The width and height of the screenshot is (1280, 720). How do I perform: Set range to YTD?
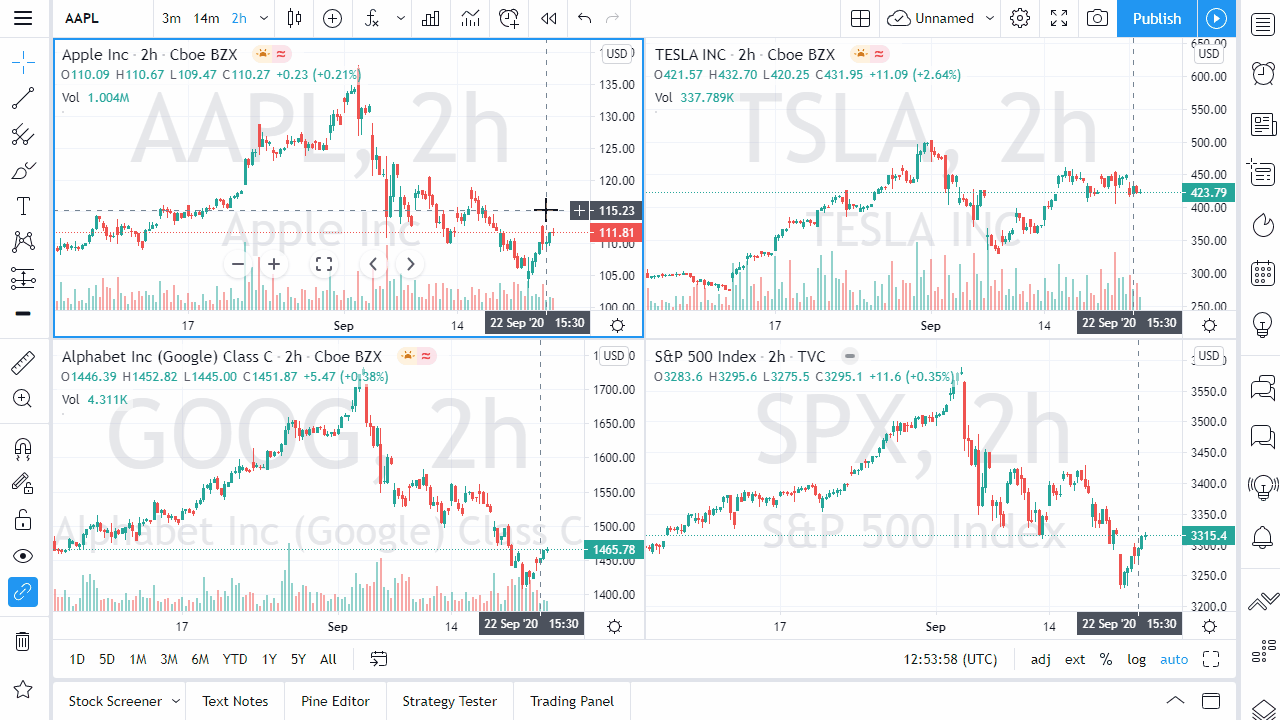pos(235,659)
